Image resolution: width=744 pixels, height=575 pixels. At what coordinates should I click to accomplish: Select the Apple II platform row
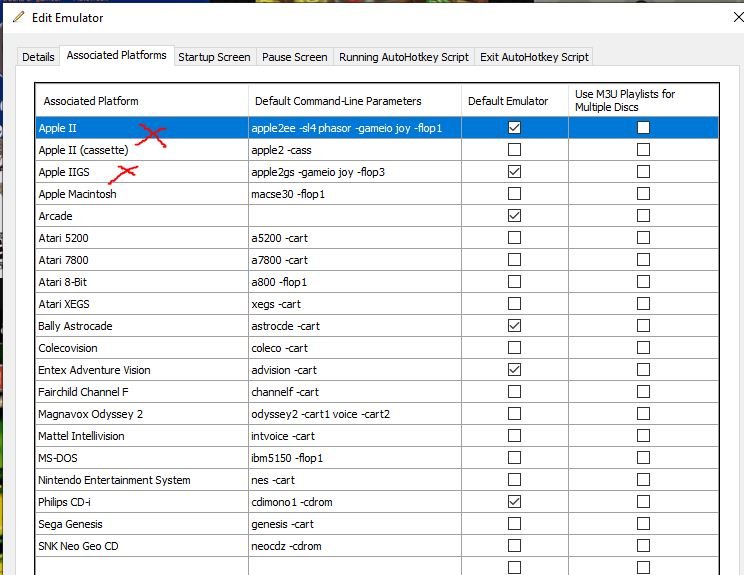377,128
